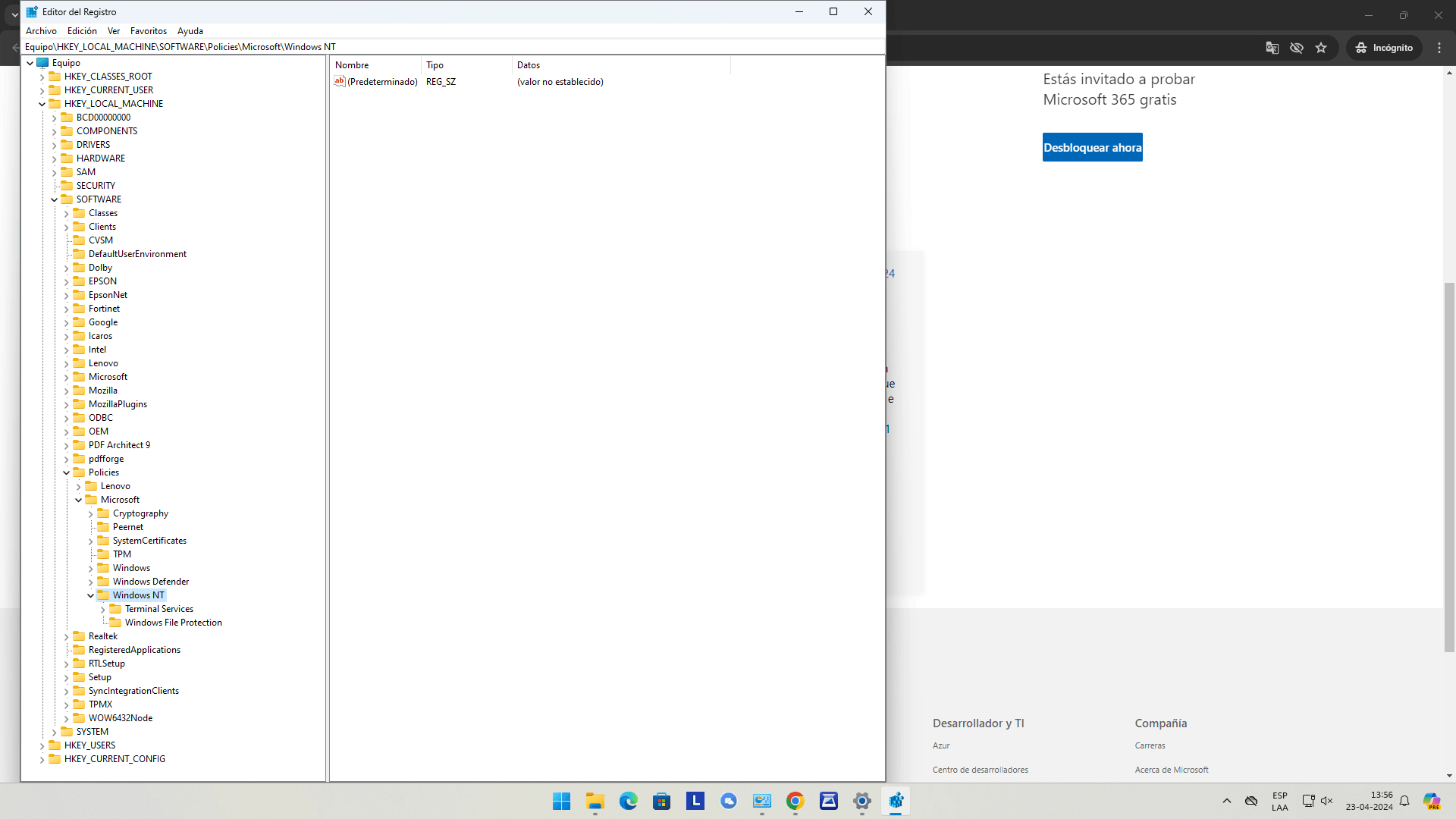Select the HKEY_CURRENT_CONFIG node
The height and width of the screenshot is (819, 1456).
(x=115, y=759)
